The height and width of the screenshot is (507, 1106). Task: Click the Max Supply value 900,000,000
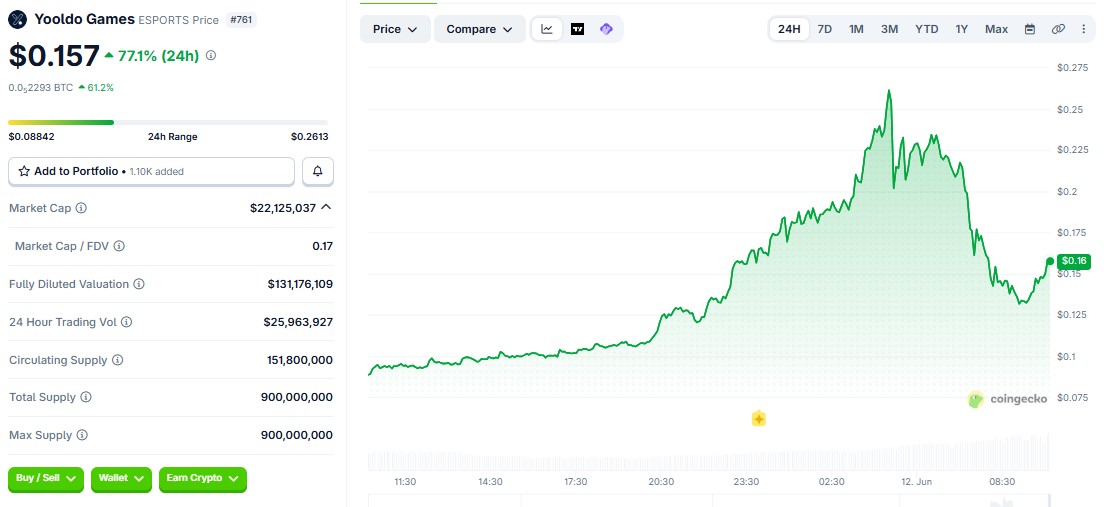point(297,436)
